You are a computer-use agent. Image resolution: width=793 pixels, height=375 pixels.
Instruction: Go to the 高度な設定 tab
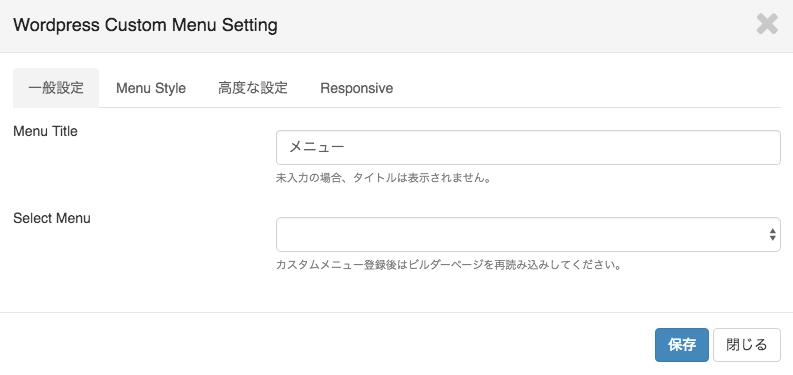253,88
